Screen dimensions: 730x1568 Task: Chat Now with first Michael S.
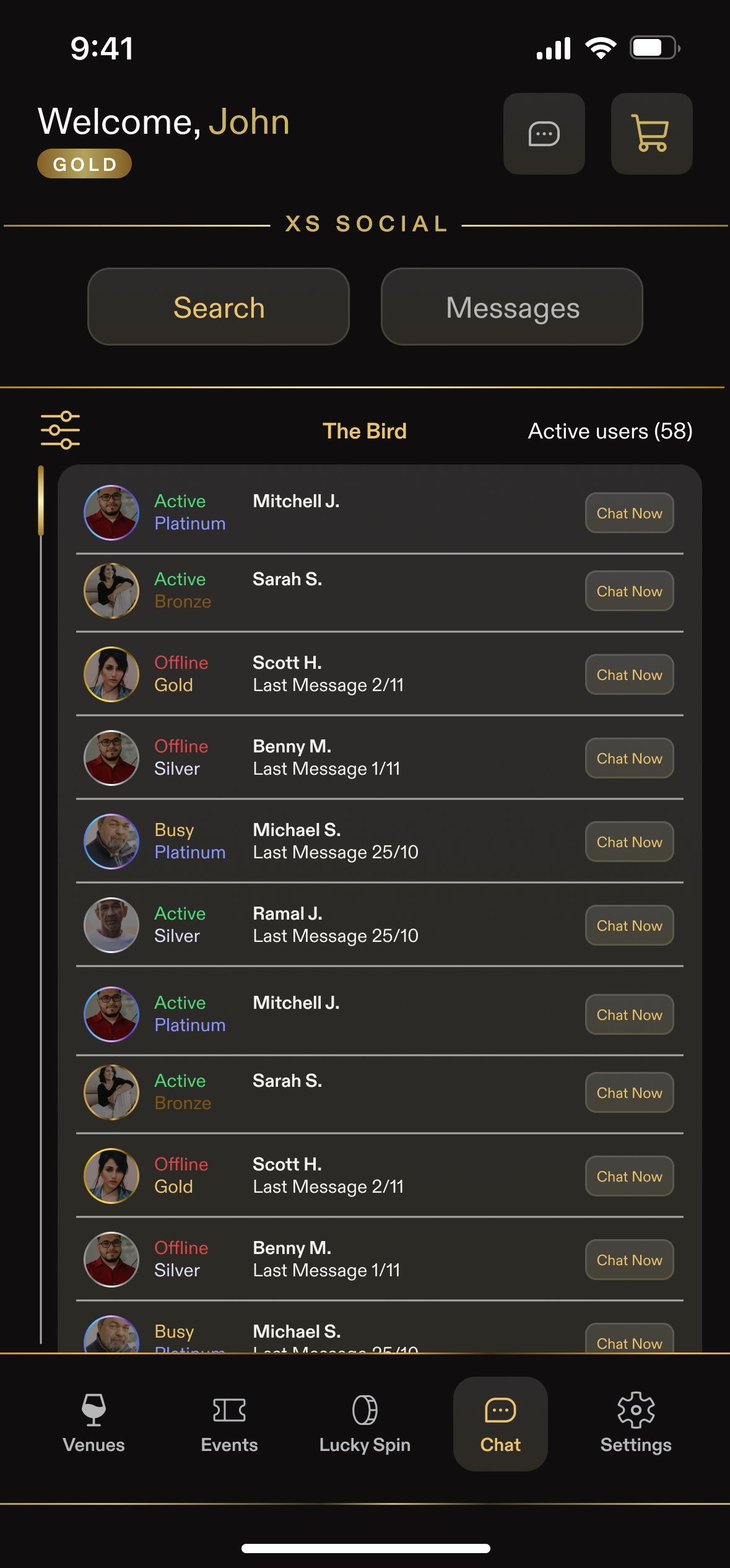[x=629, y=842]
